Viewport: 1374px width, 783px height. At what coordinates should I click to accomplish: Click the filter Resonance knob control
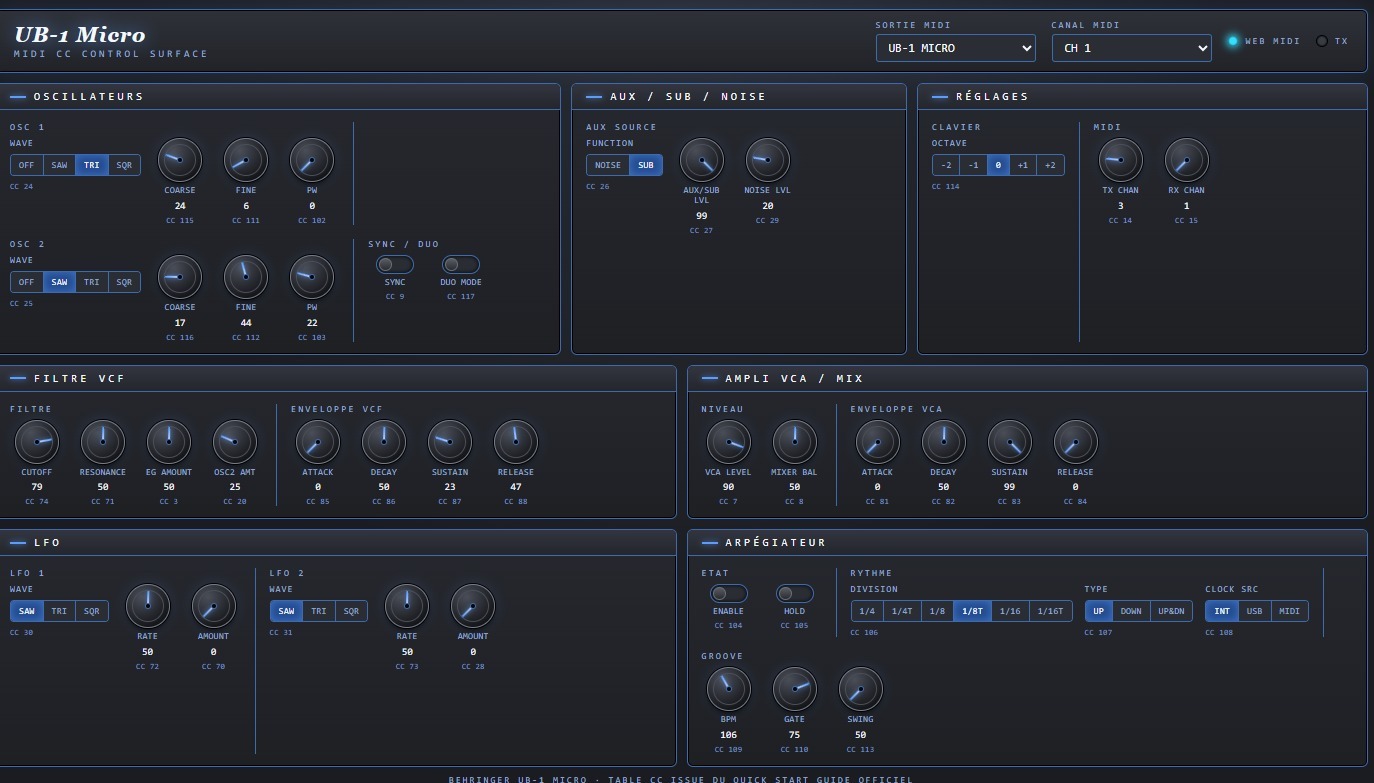click(103, 442)
